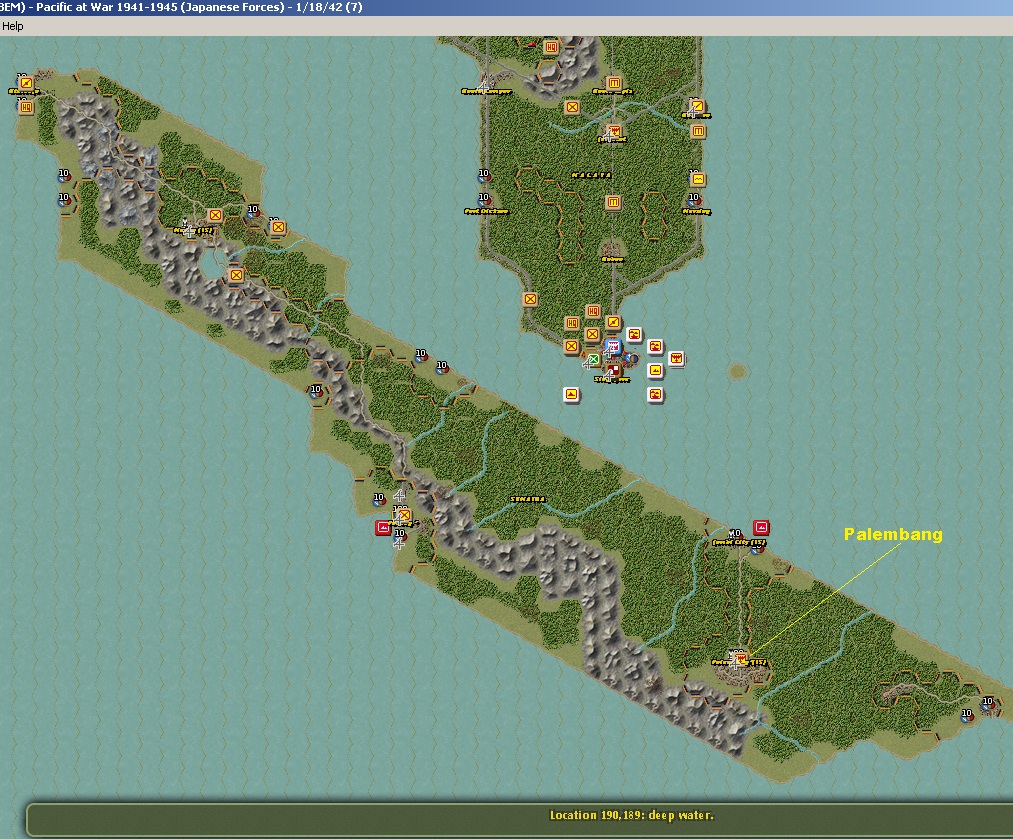Select the armor unit below the northeast coast artillery
The image size is (1013, 839).
tap(698, 132)
